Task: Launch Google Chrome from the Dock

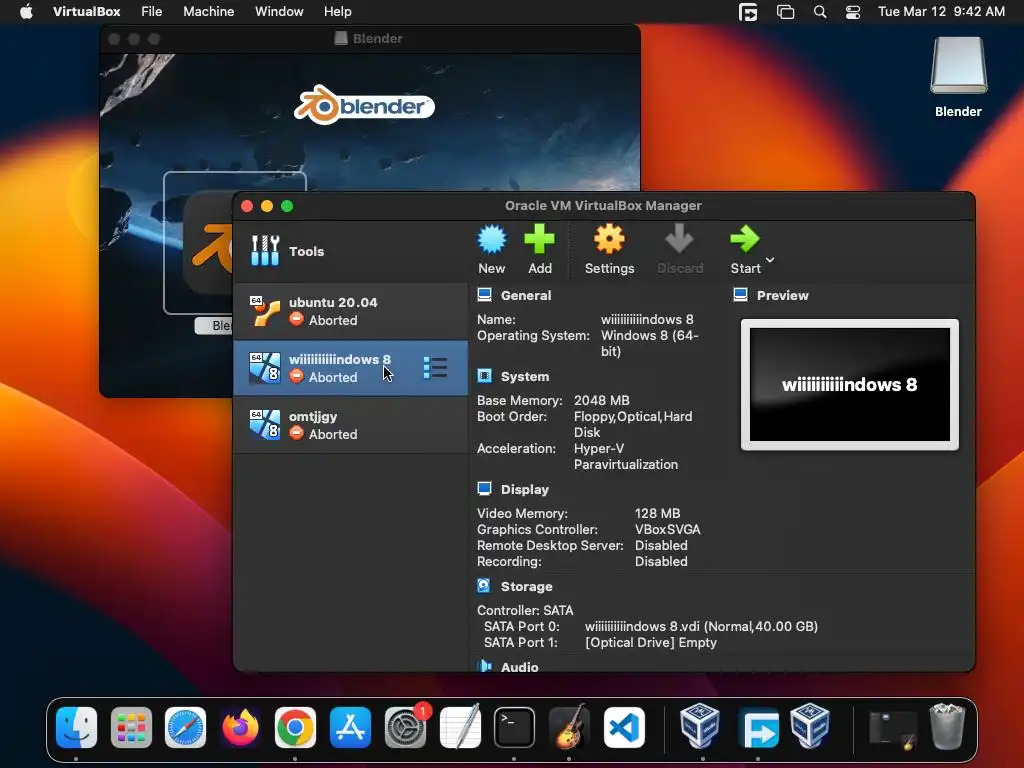Action: [x=295, y=727]
